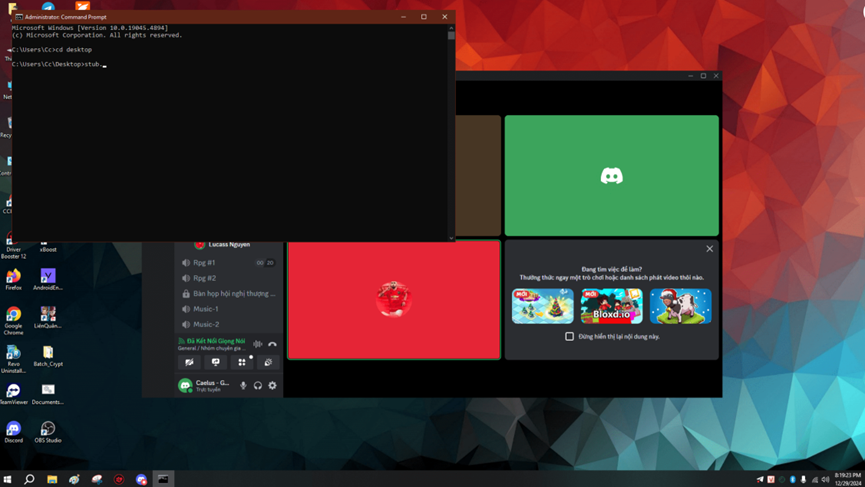
Task: Open Discord user settings gear
Action: [x=272, y=385]
